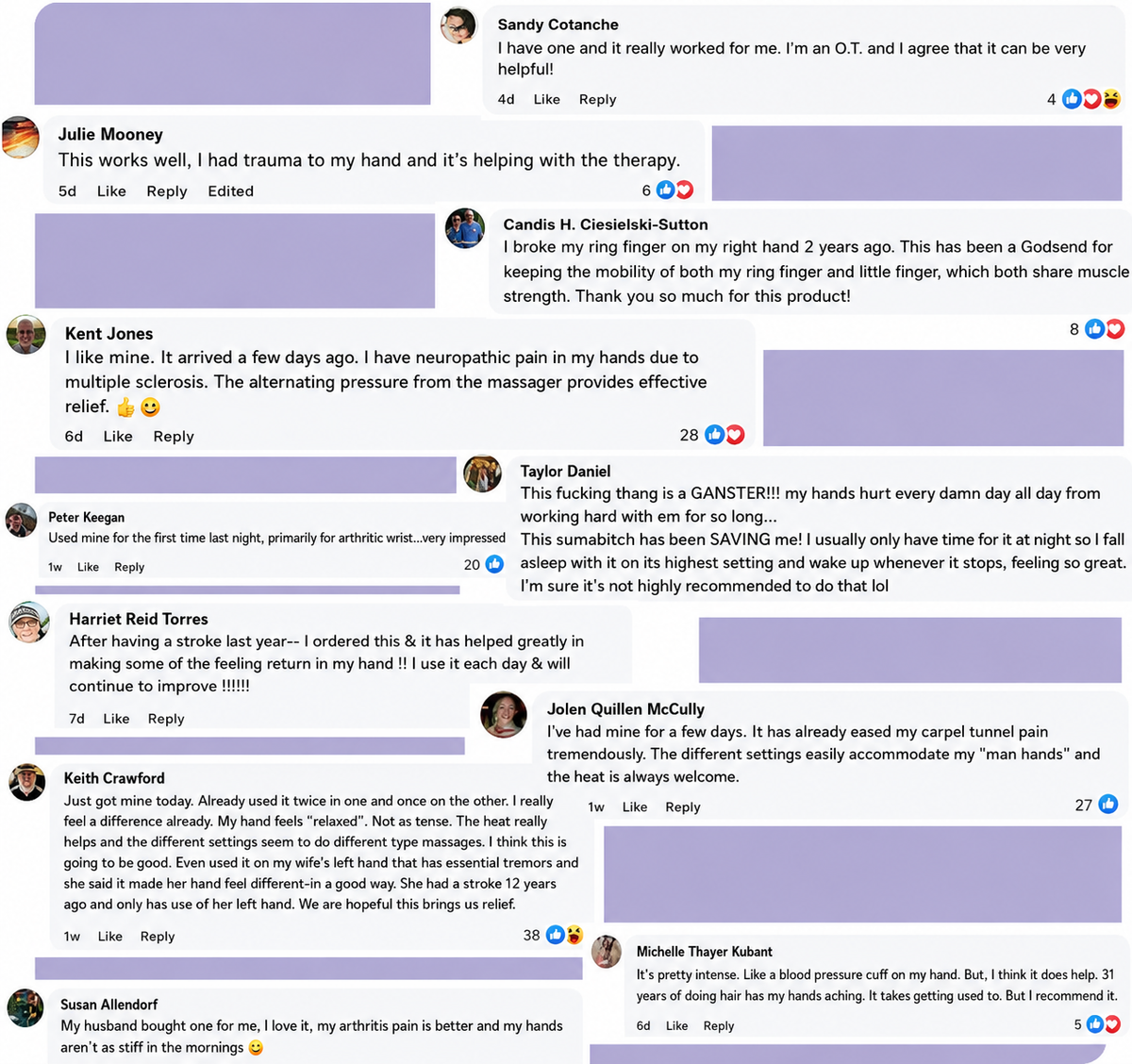Image resolution: width=1132 pixels, height=1064 pixels.
Task: View reactions on Kent Jones's comment
Action: point(725,435)
